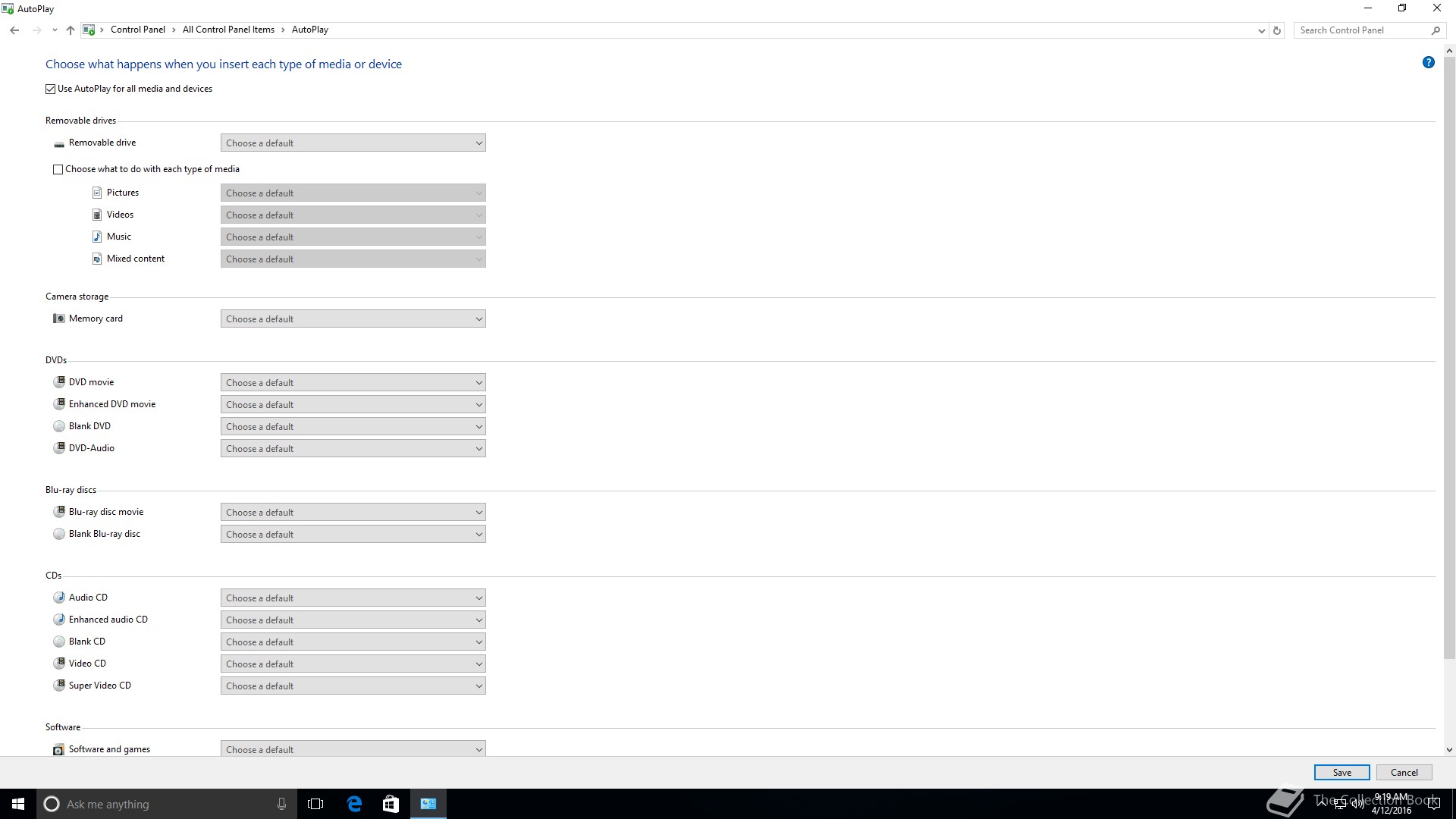Enable Choose what to do with each media type
This screenshot has width=1456, height=819.
coord(58,169)
